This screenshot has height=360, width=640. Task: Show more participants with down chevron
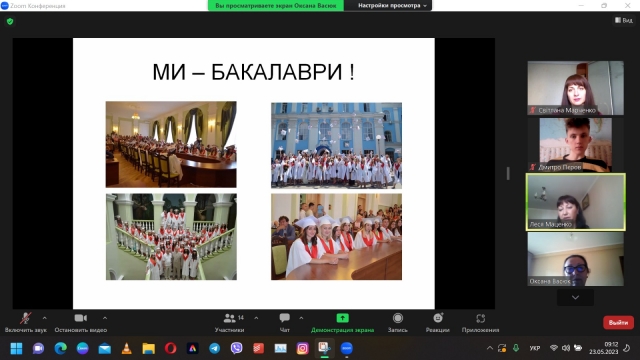(576, 298)
